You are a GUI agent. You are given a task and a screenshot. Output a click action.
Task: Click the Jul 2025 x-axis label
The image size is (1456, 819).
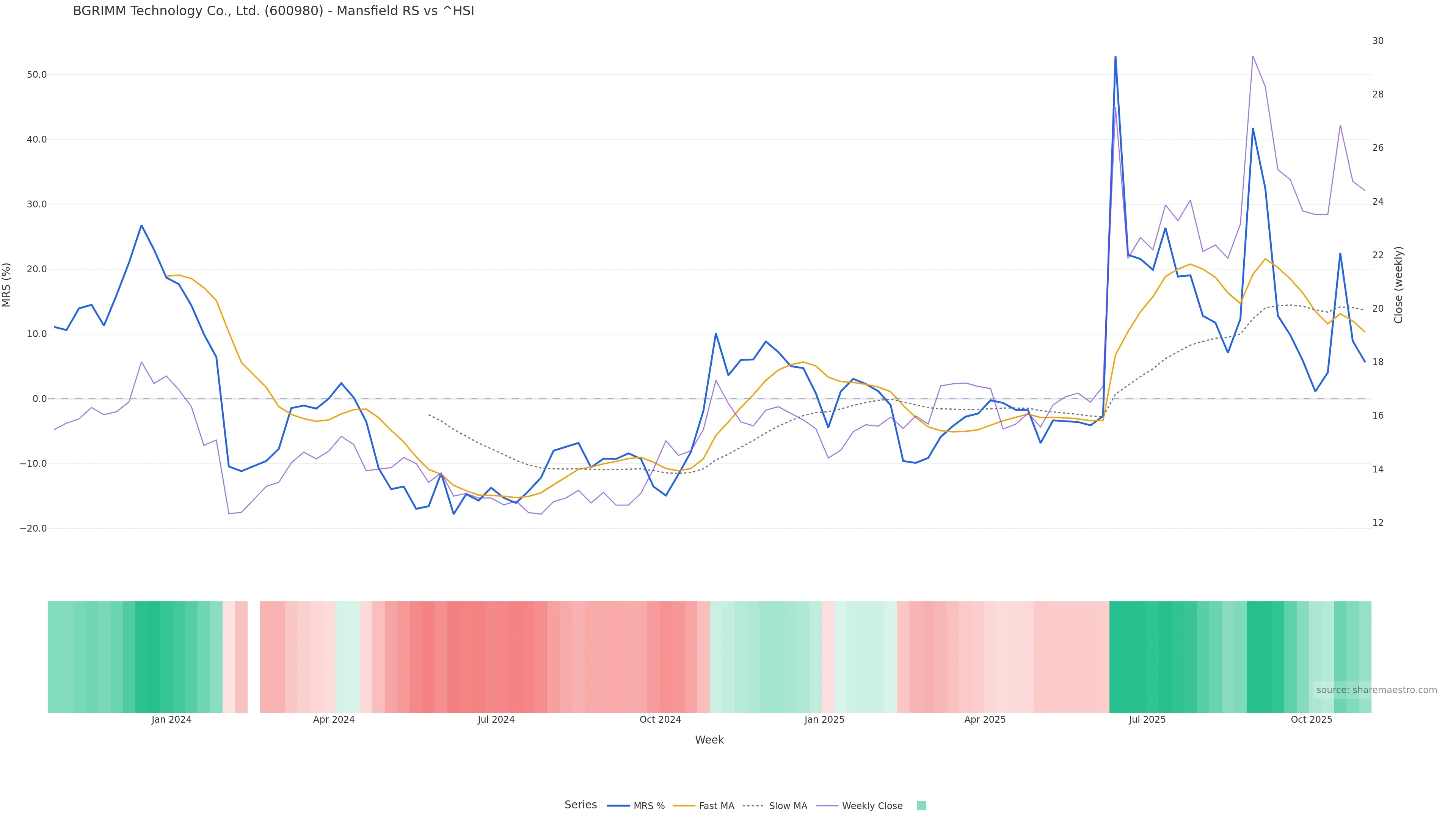pos(1147,720)
